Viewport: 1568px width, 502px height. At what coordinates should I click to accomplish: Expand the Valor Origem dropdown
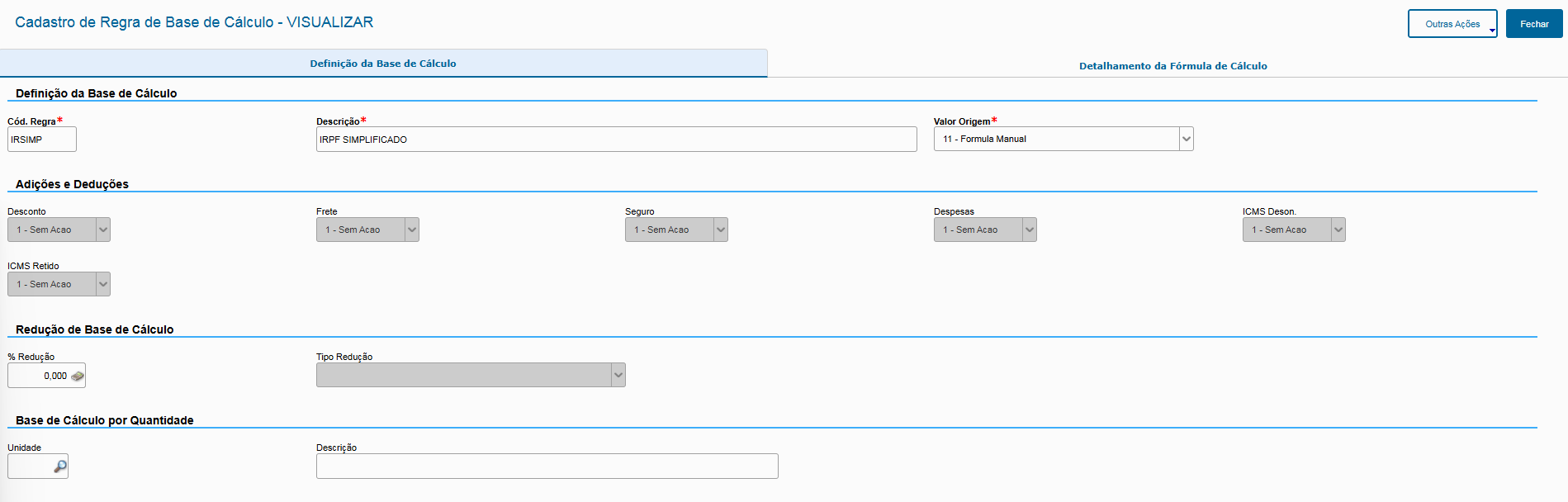click(1187, 139)
